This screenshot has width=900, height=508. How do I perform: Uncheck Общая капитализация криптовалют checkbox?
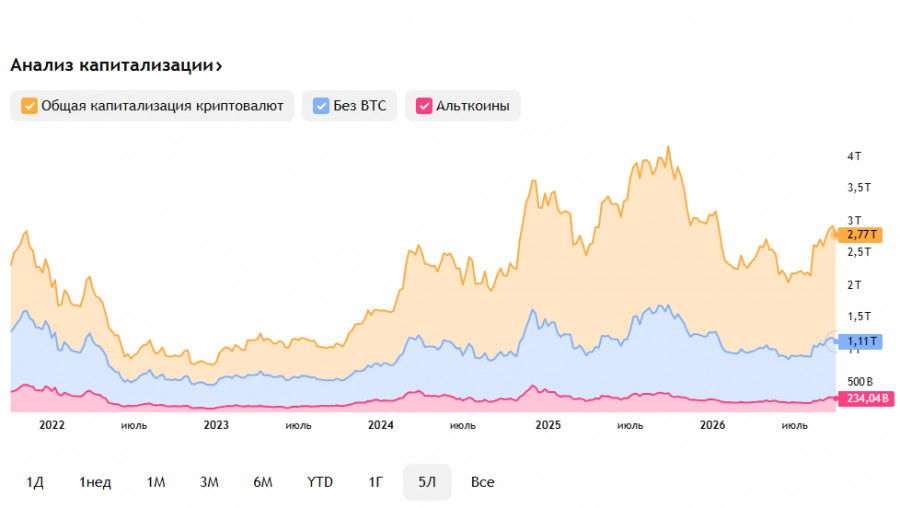pyautogui.click(x=29, y=106)
